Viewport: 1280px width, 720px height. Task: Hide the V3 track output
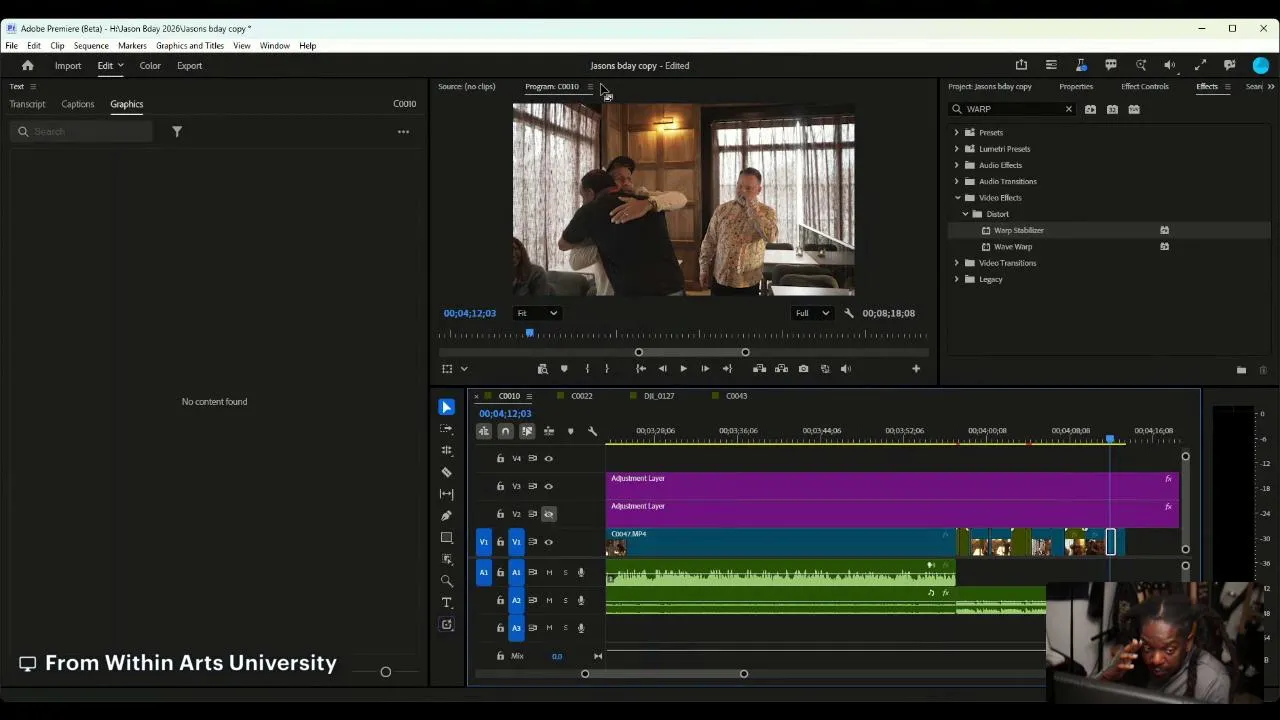pos(548,486)
